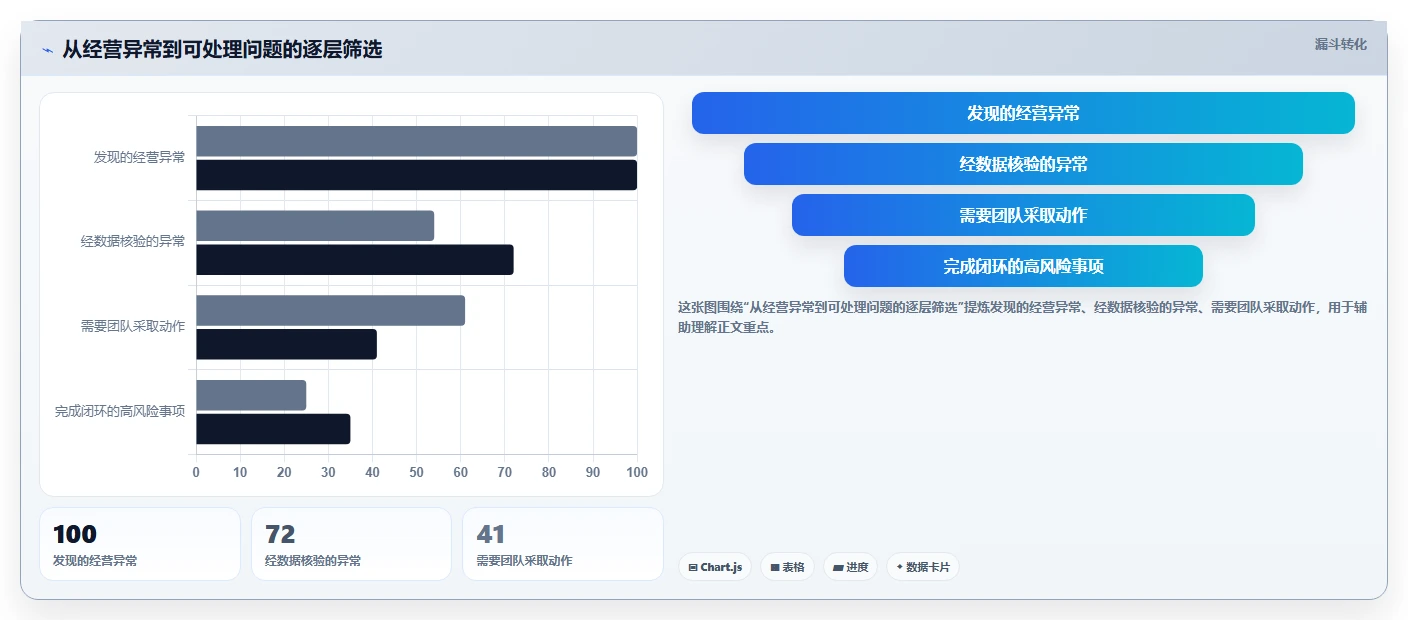Click the 表格 tag chip
The image size is (1408, 620).
(787, 567)
